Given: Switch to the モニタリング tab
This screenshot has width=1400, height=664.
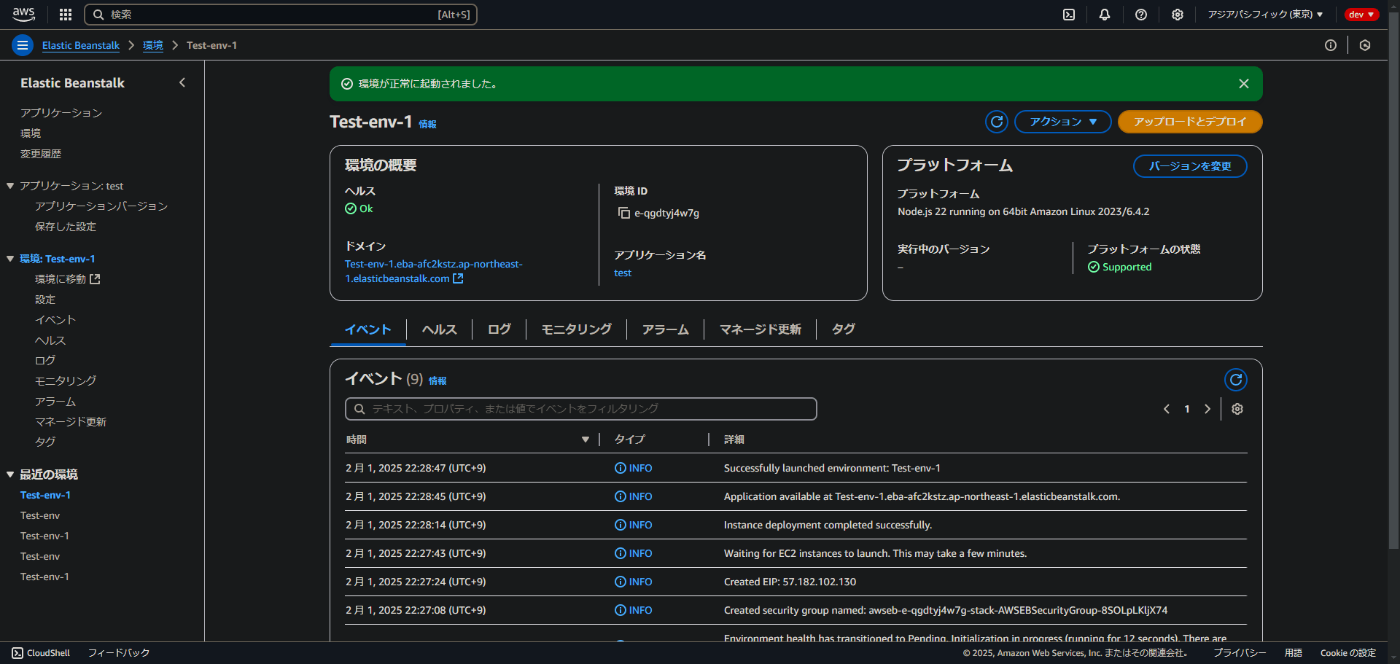Looking at the screenshot, I should [576, 329].
